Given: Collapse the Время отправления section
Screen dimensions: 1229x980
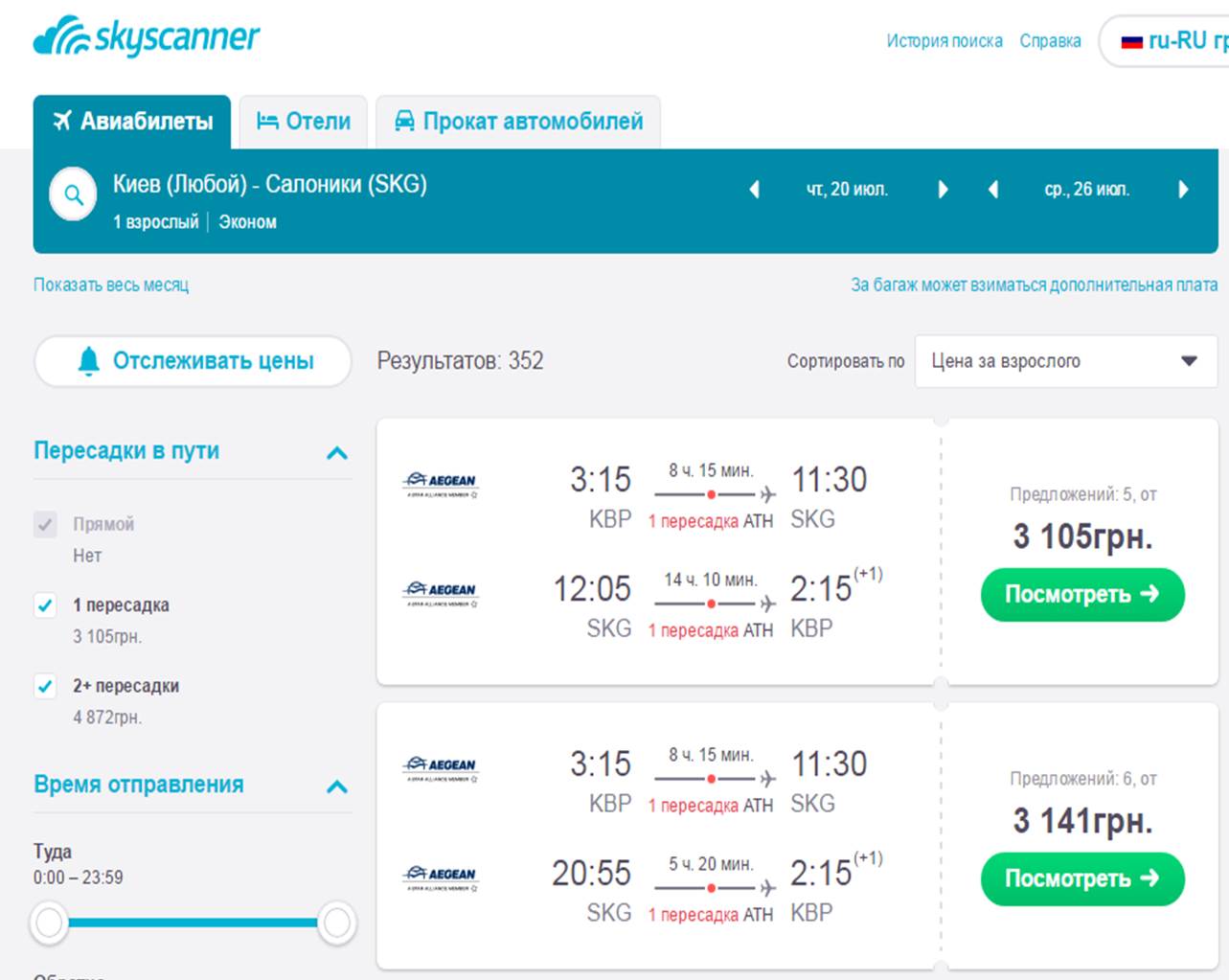Looking at the screenshot, I should 337,786.
